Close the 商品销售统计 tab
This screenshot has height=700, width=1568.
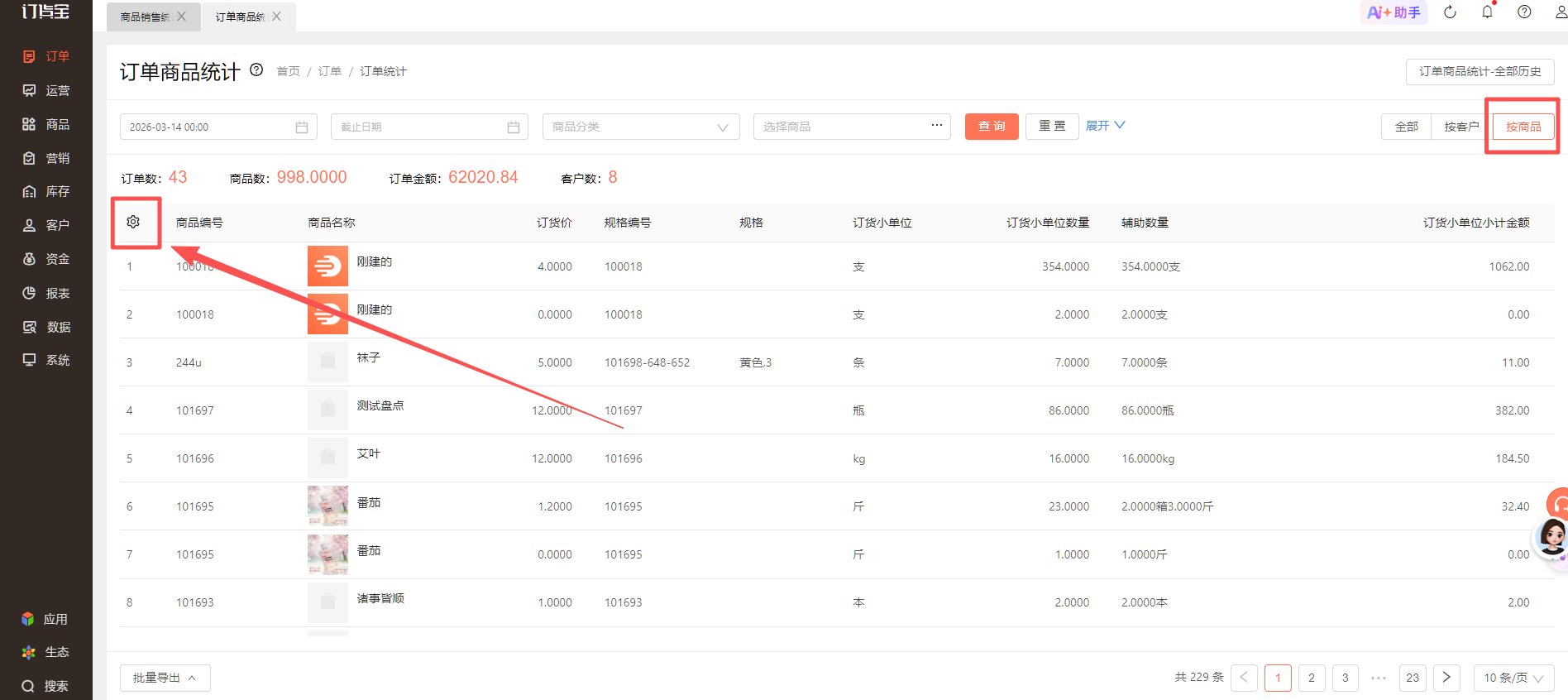coord(181,17)
